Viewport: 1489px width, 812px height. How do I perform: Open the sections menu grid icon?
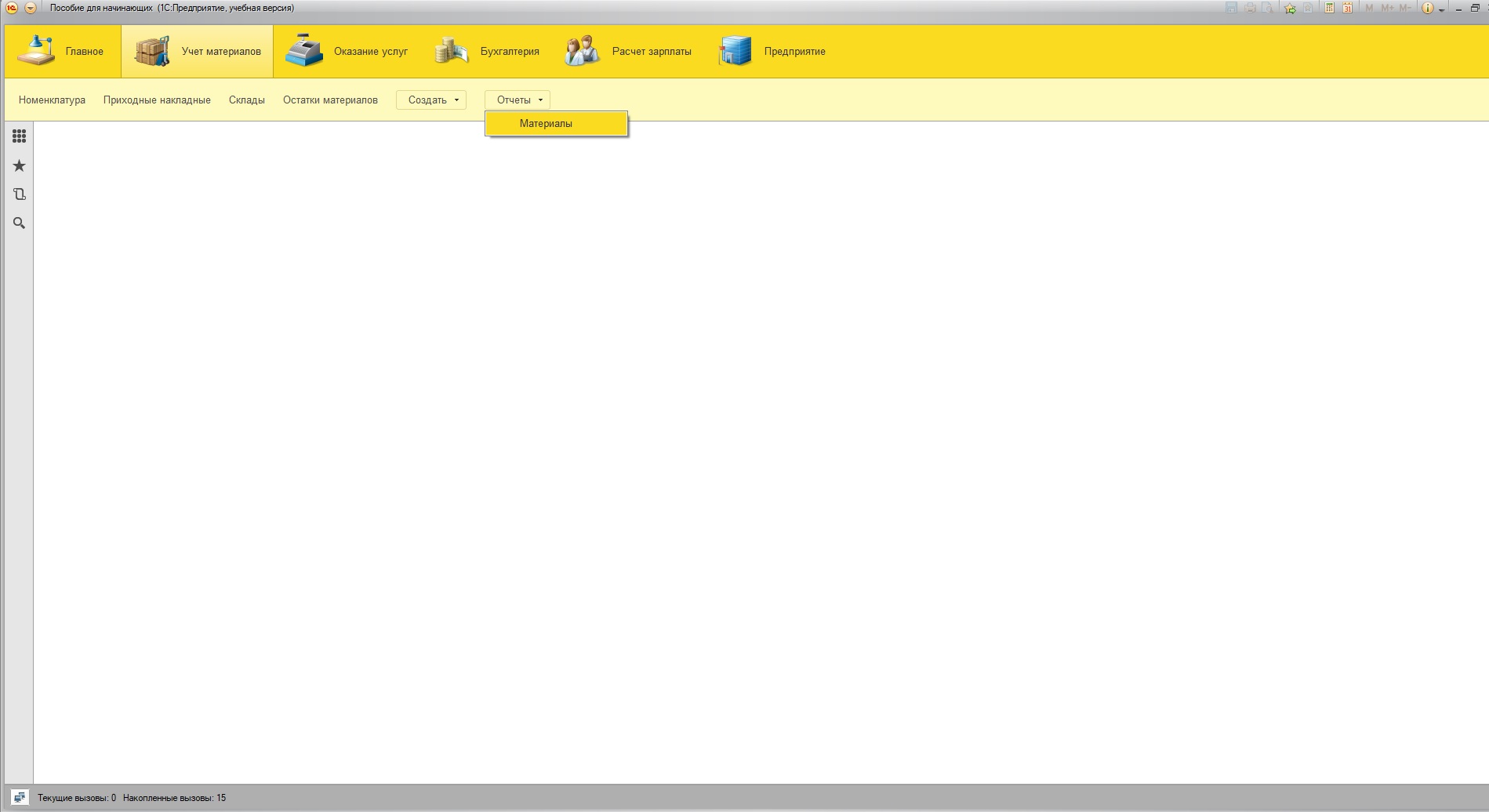tap(20, 136)
